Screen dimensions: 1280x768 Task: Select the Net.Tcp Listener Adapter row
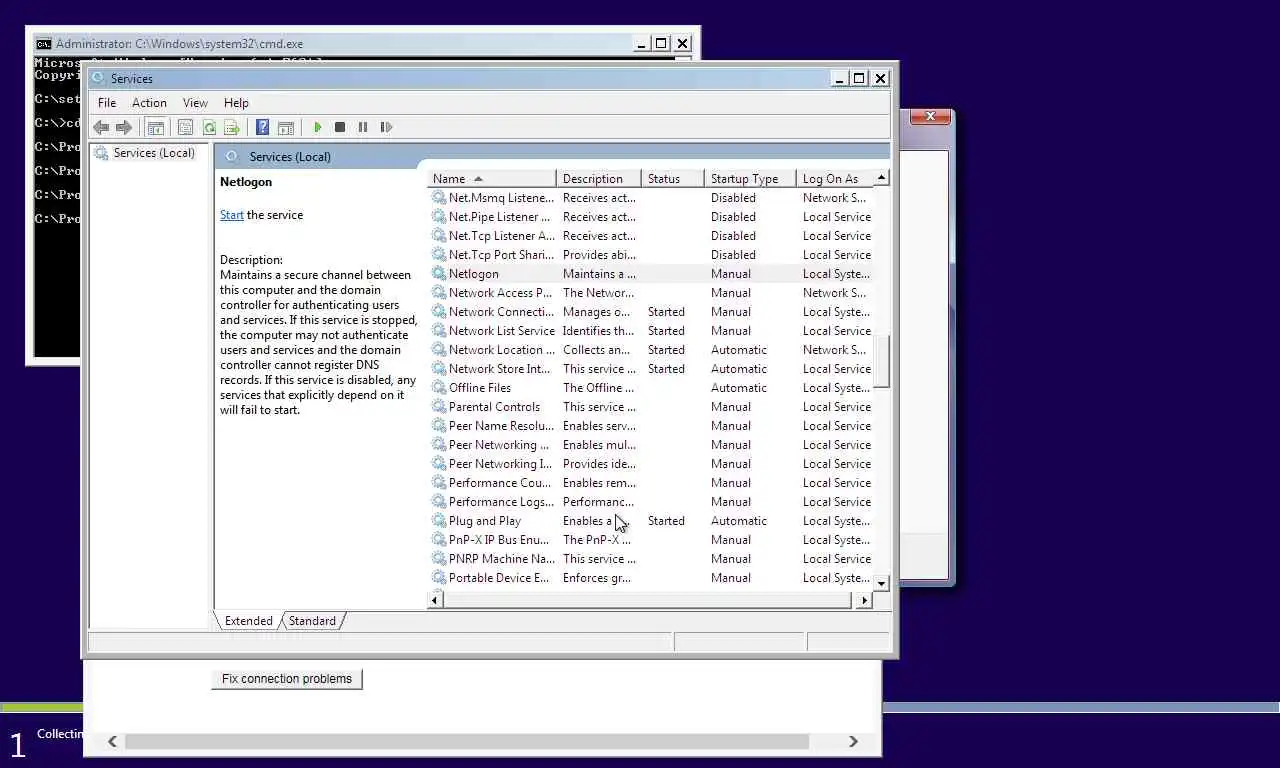tap(651, 236)
